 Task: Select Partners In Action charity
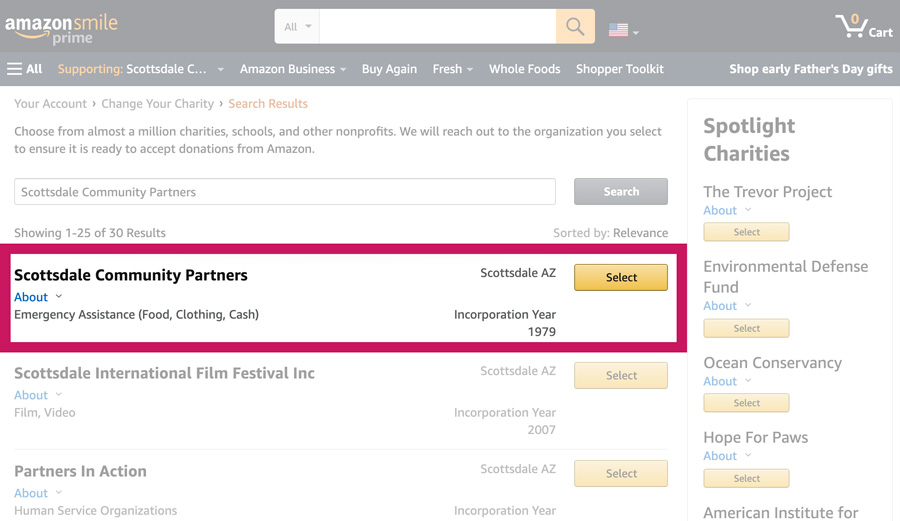620,473
